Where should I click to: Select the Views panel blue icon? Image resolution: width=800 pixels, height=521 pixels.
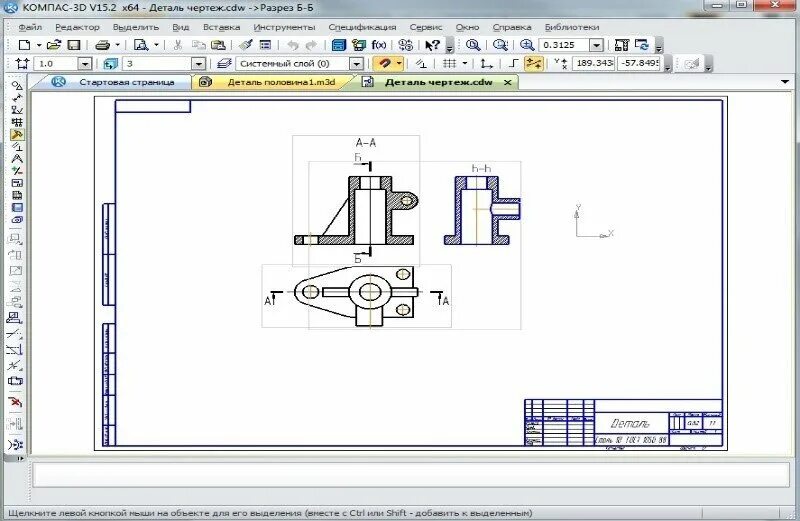[x=16, y=208]
